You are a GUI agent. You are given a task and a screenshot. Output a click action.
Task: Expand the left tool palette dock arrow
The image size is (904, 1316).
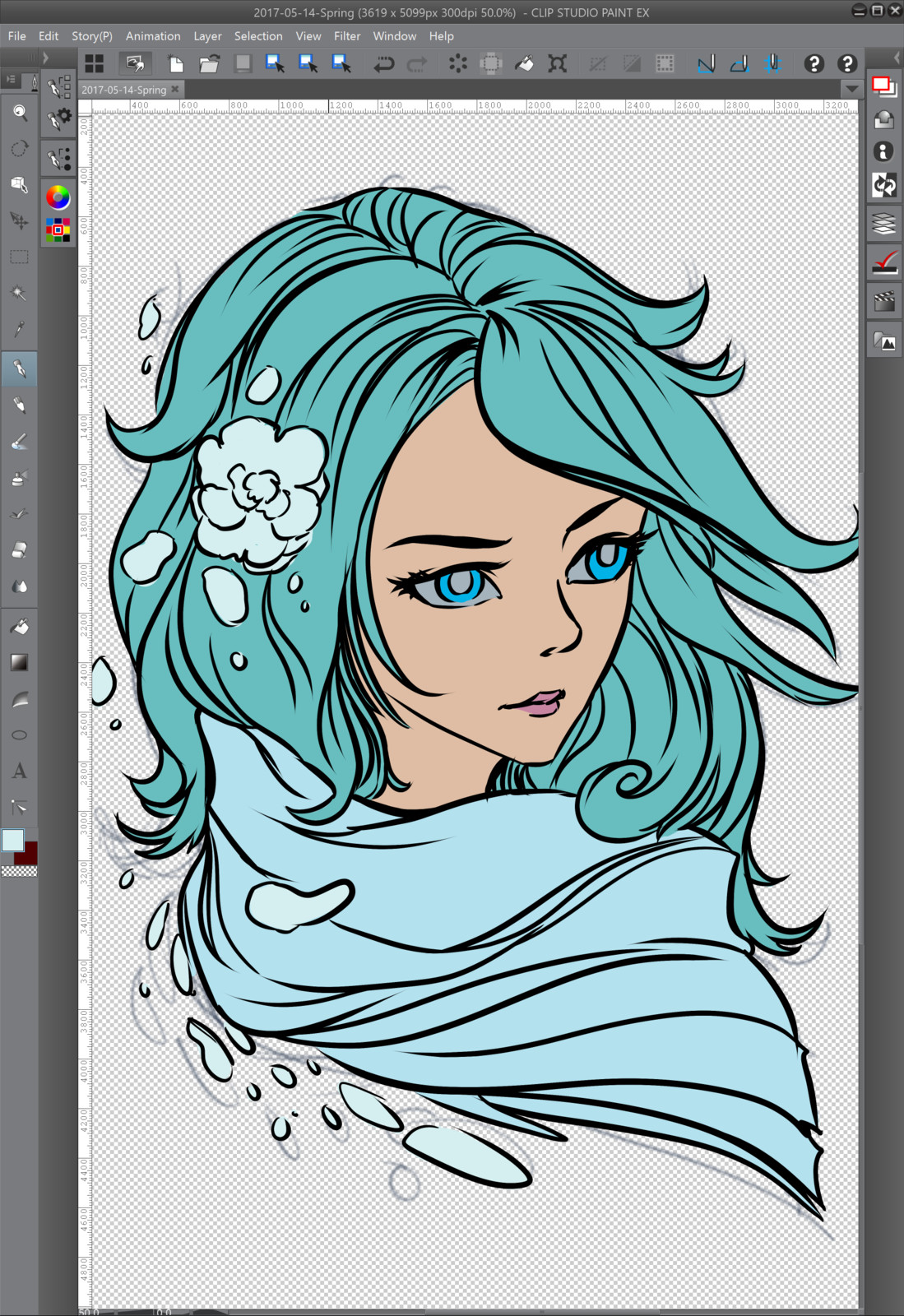click(45, 58)
